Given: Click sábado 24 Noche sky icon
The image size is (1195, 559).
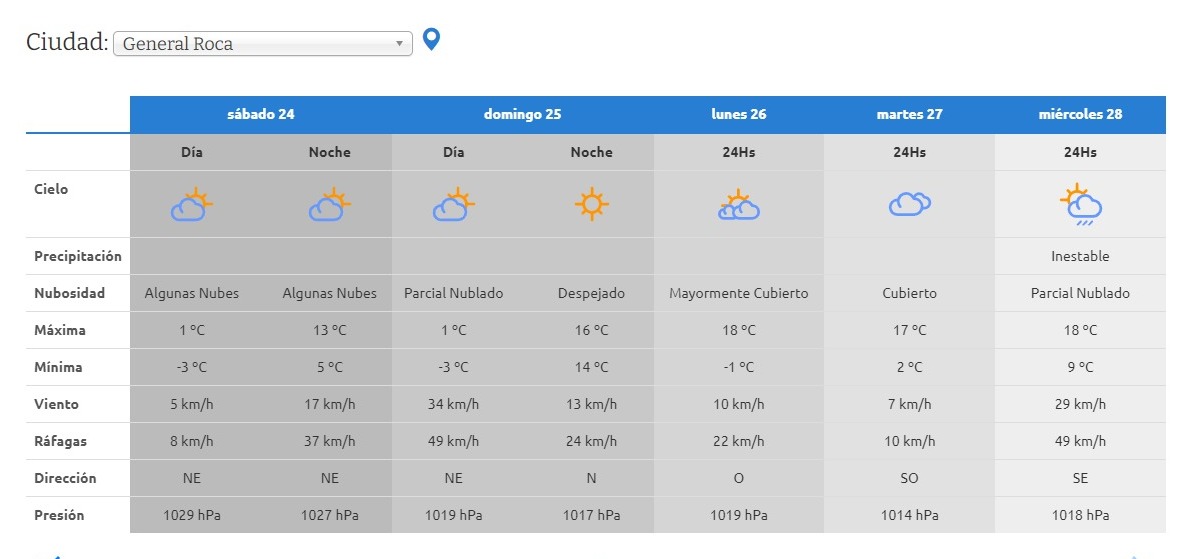Looking at the screenshot, I should [330, 205].
